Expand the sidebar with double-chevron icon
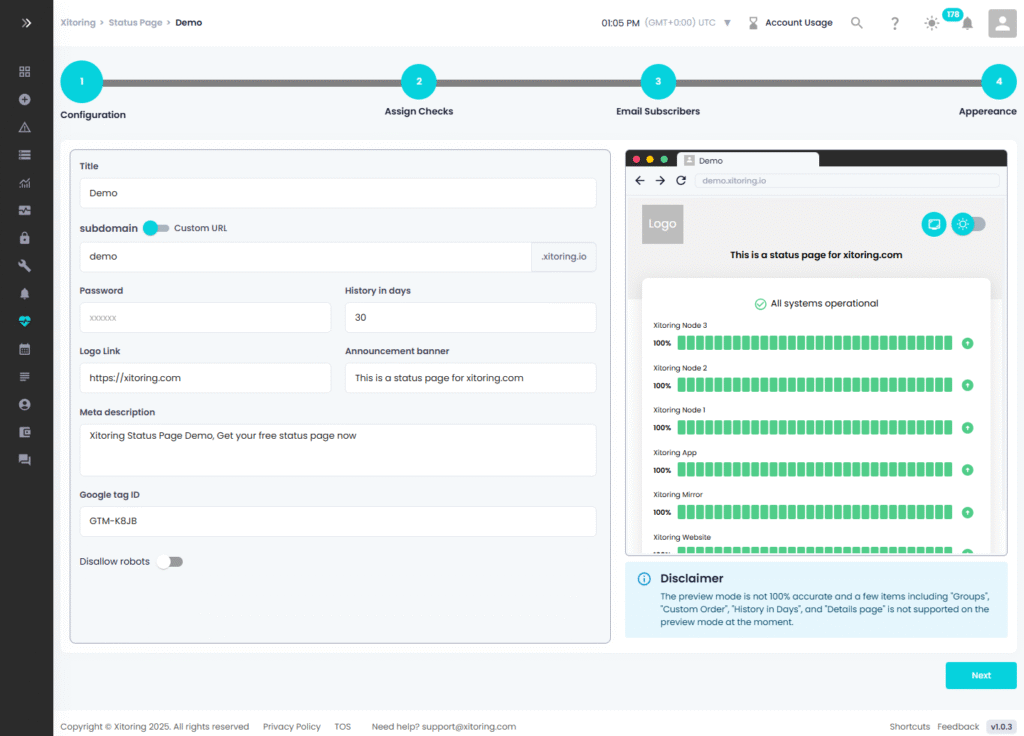 point(26,22)
